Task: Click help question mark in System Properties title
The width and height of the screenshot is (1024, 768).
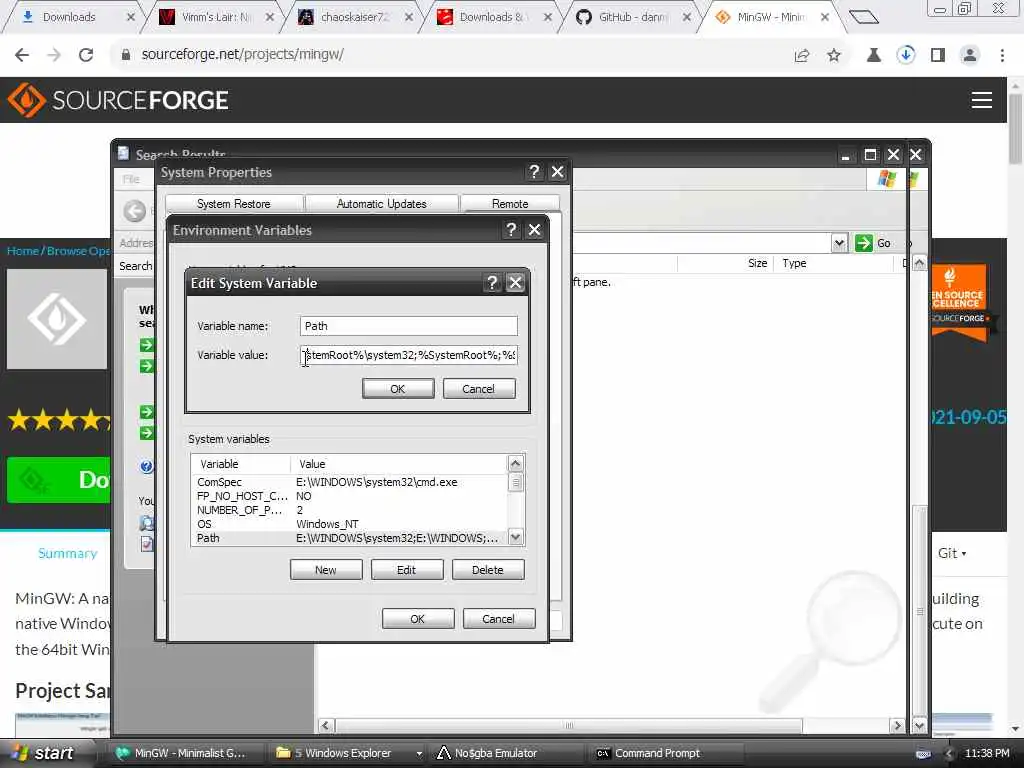Action: tap(534, 172)
